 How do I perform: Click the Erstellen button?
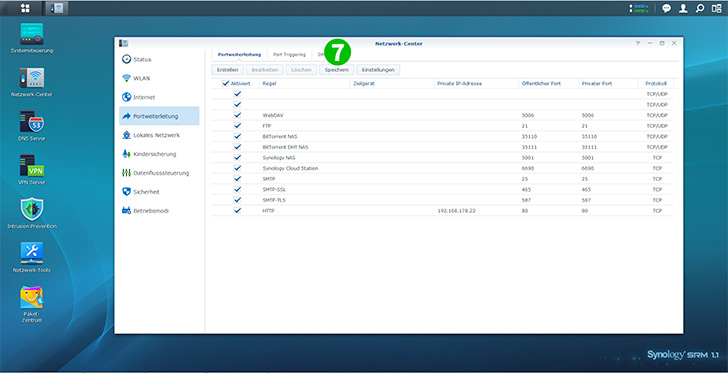tap(228, 70)
